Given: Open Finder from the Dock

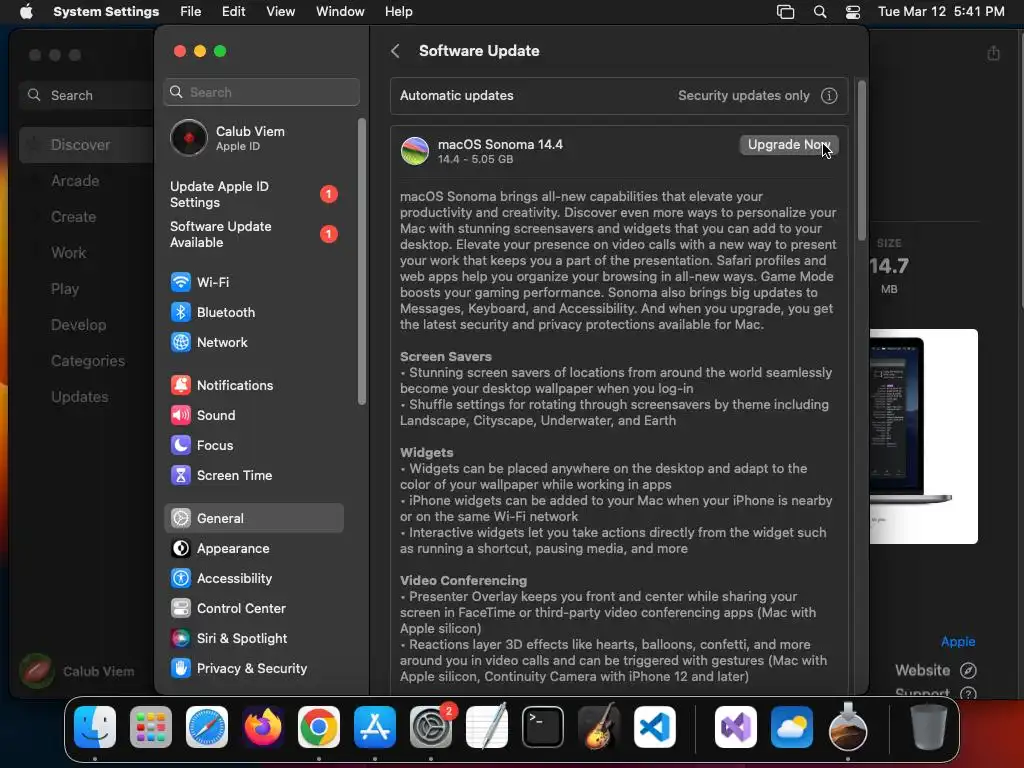Looking at the screenshot, I should click(x=95, y=727).
